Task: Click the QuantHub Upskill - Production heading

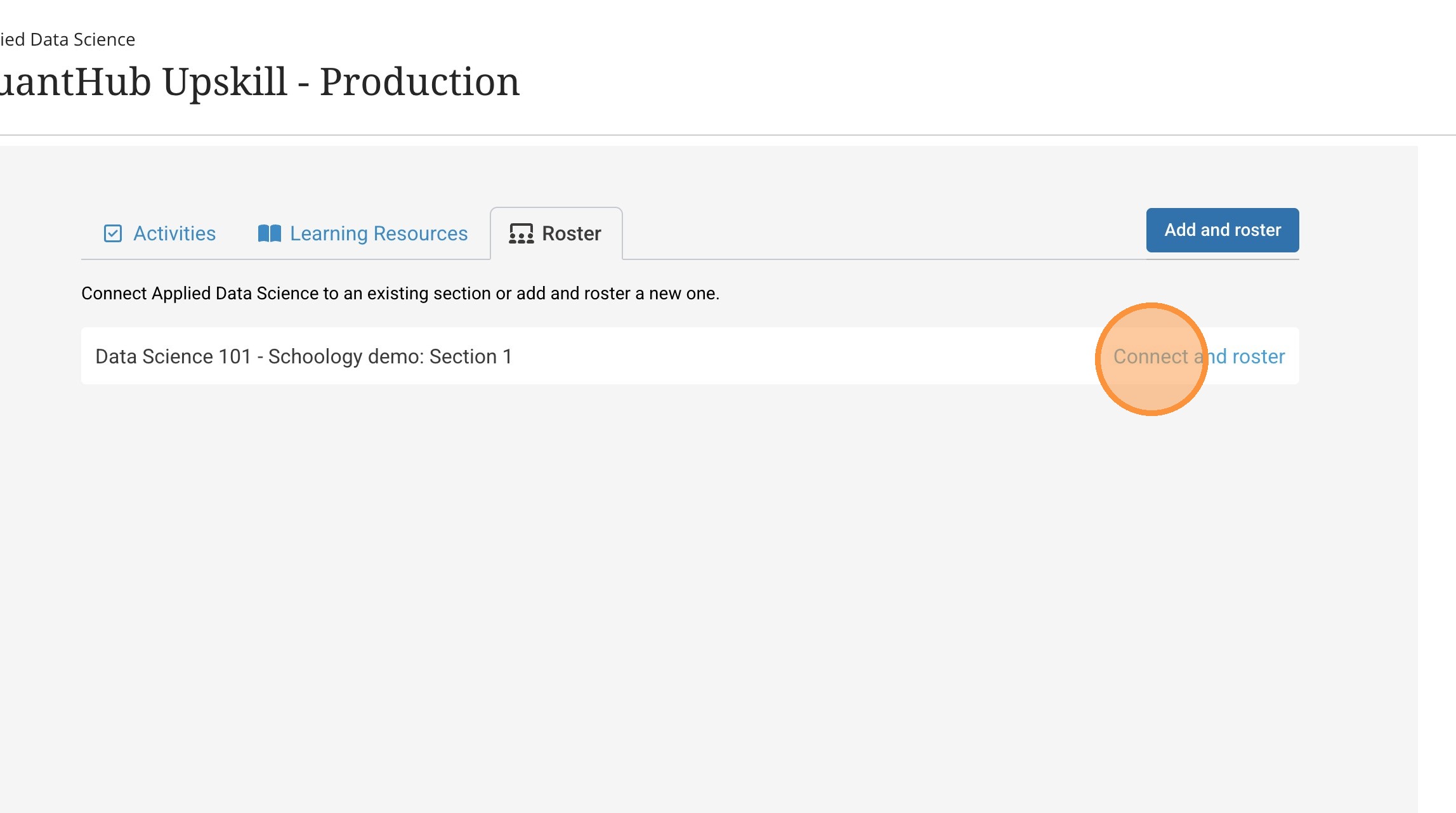Action: 259,82
